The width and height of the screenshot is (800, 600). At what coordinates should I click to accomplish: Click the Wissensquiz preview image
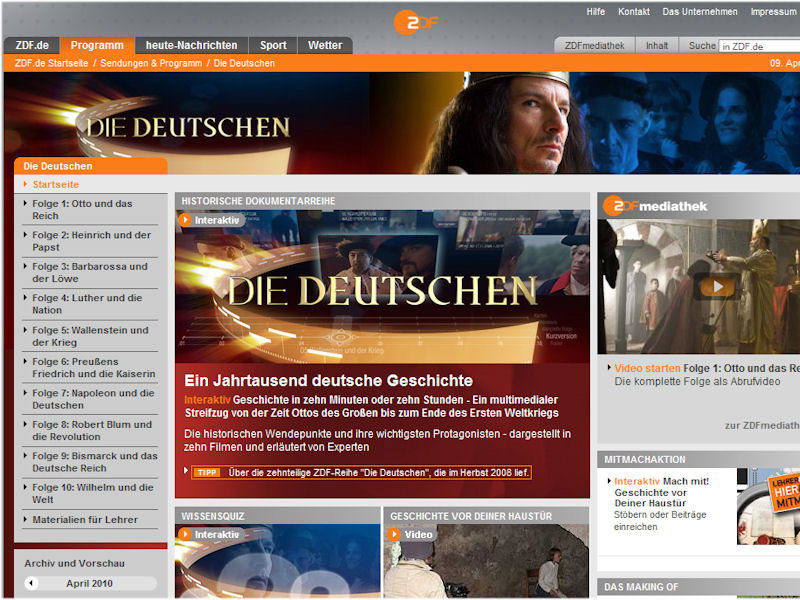pos(278,561)
